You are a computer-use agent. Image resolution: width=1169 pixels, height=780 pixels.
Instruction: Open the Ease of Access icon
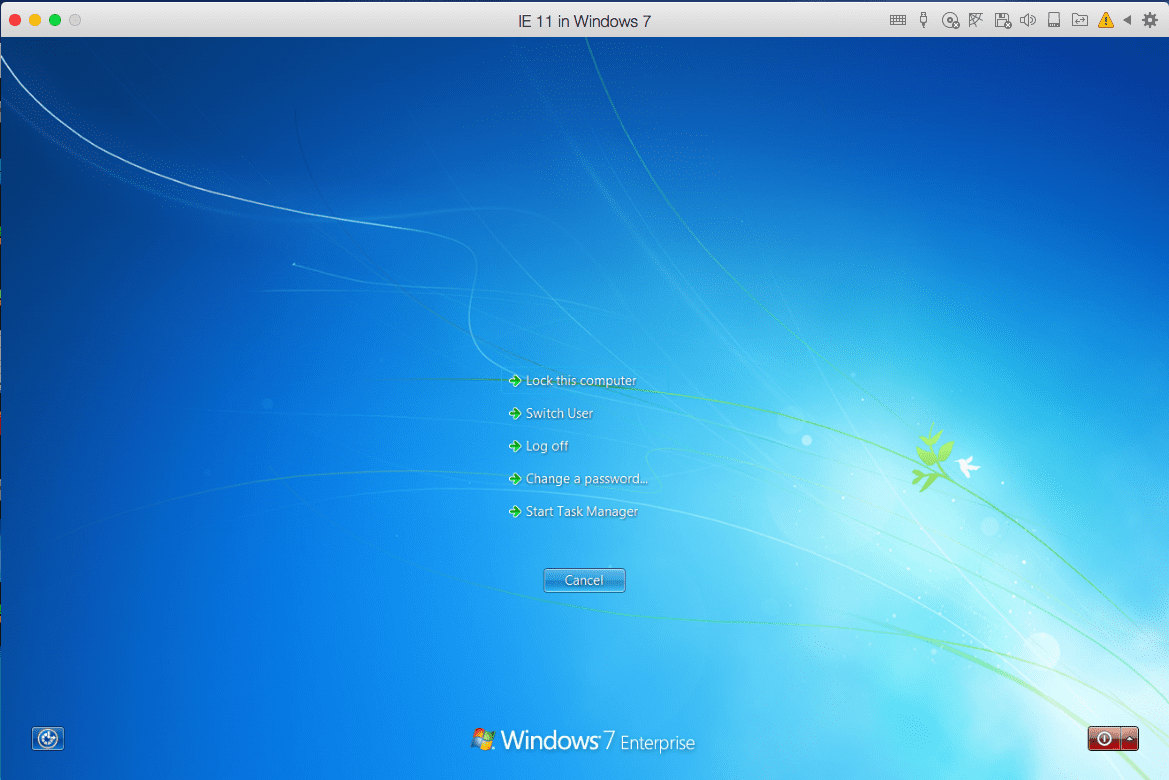(47, 738)
